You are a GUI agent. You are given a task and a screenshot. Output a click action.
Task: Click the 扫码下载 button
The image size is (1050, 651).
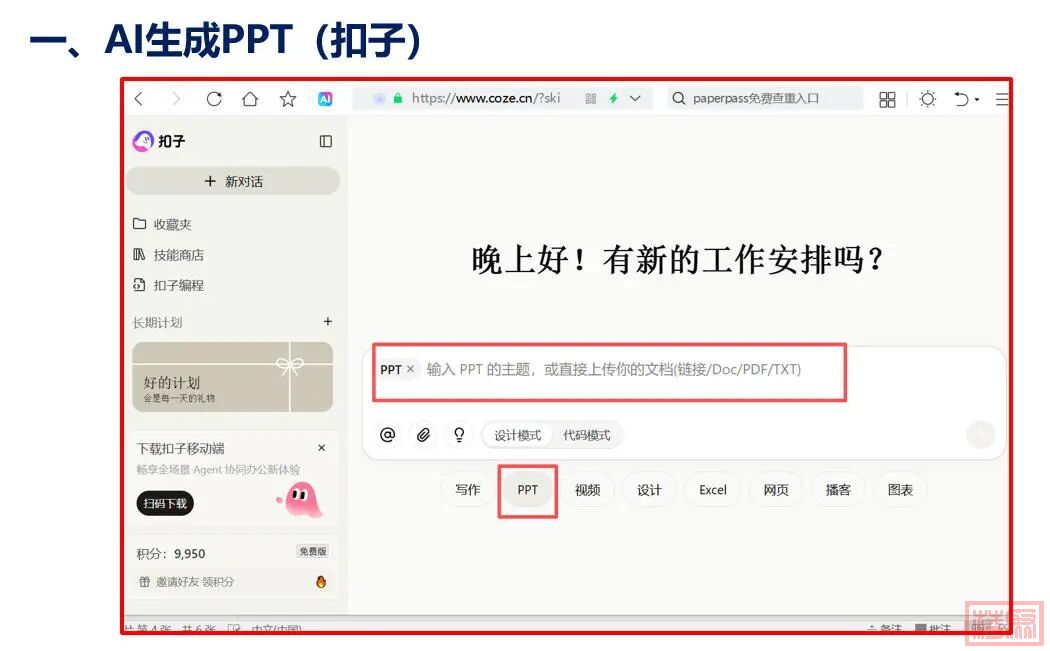pos(165,503)
